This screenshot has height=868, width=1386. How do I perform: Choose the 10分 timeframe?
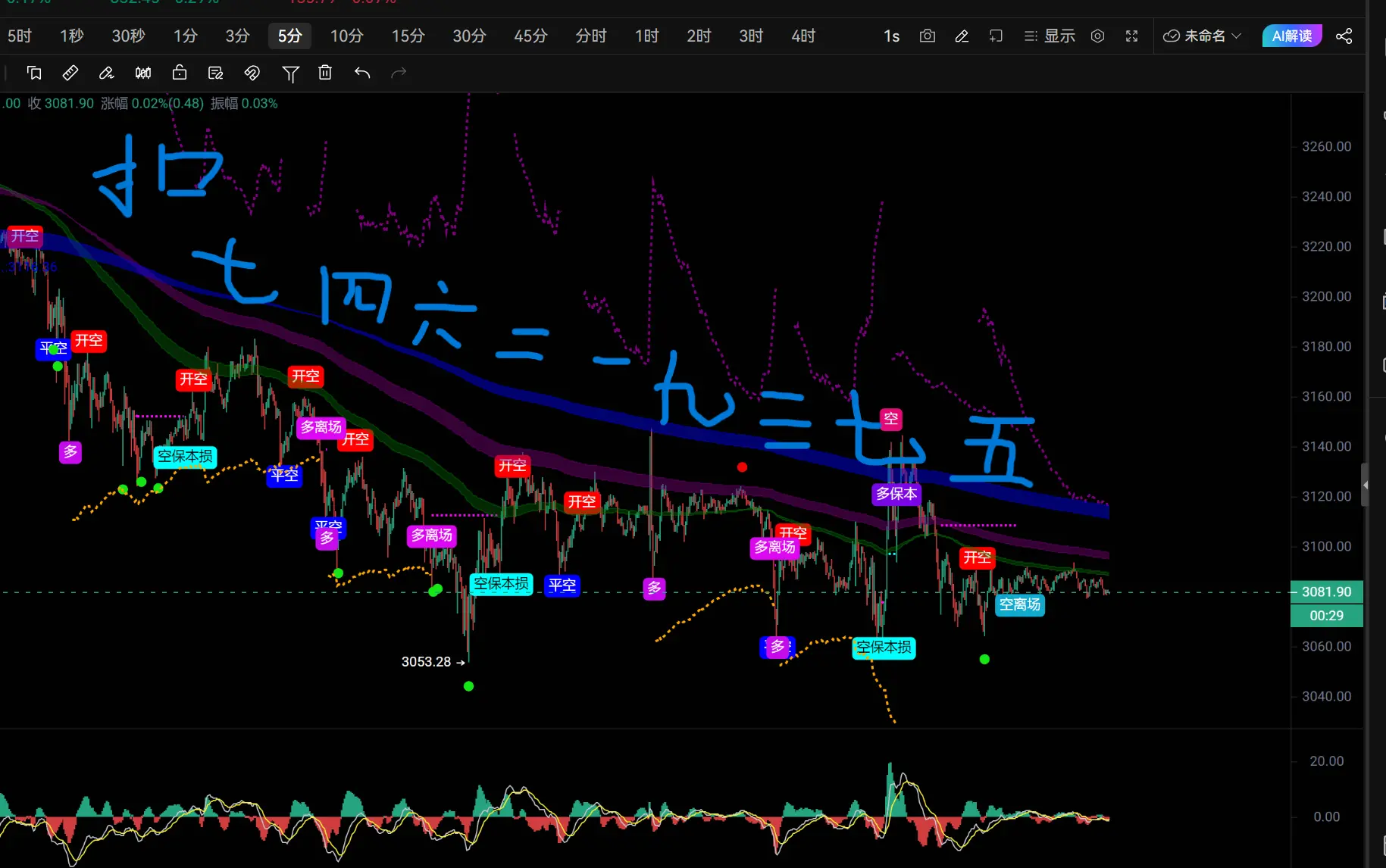point(347,36)
